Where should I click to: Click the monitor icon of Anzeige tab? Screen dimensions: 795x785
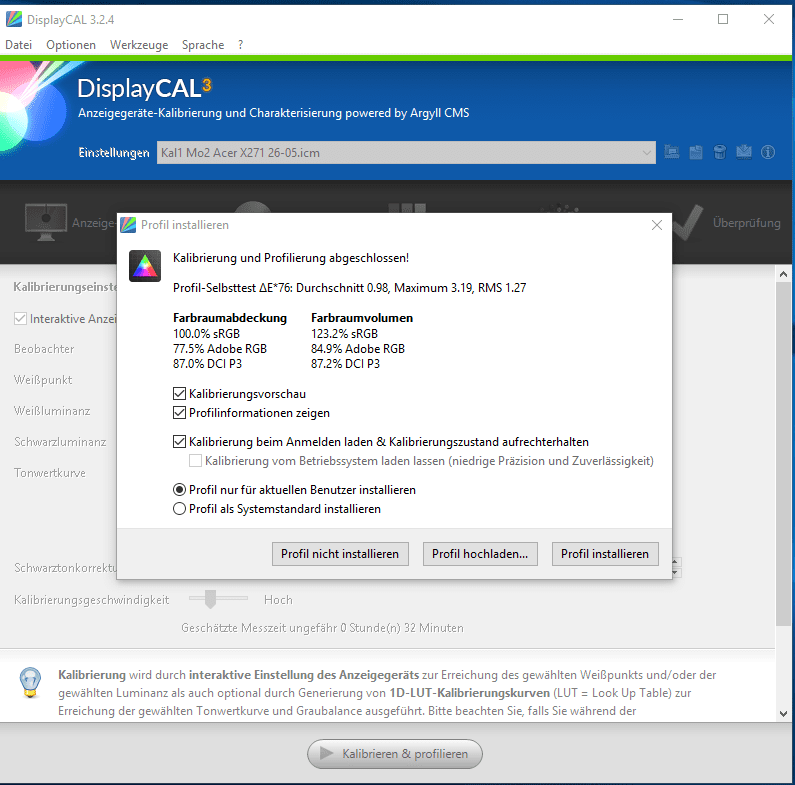pyautogui.click(x=46, y=222)
